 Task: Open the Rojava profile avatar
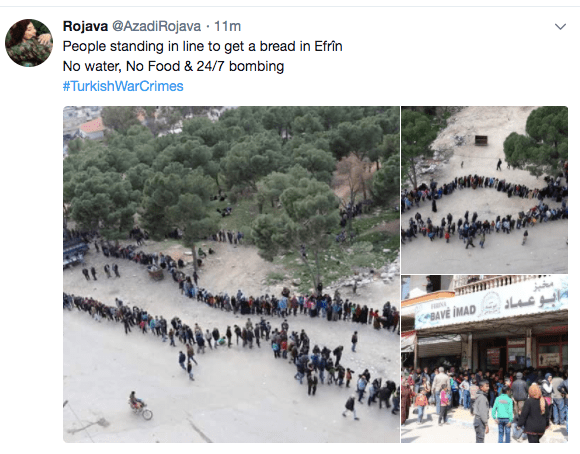pos(29,43)
